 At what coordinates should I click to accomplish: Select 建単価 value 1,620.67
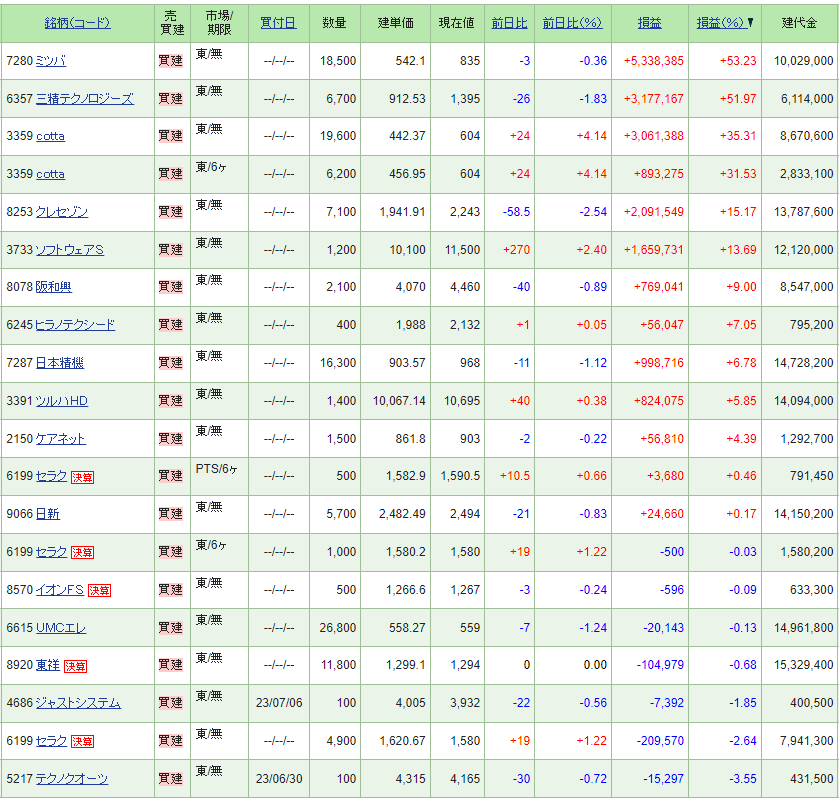402,741
